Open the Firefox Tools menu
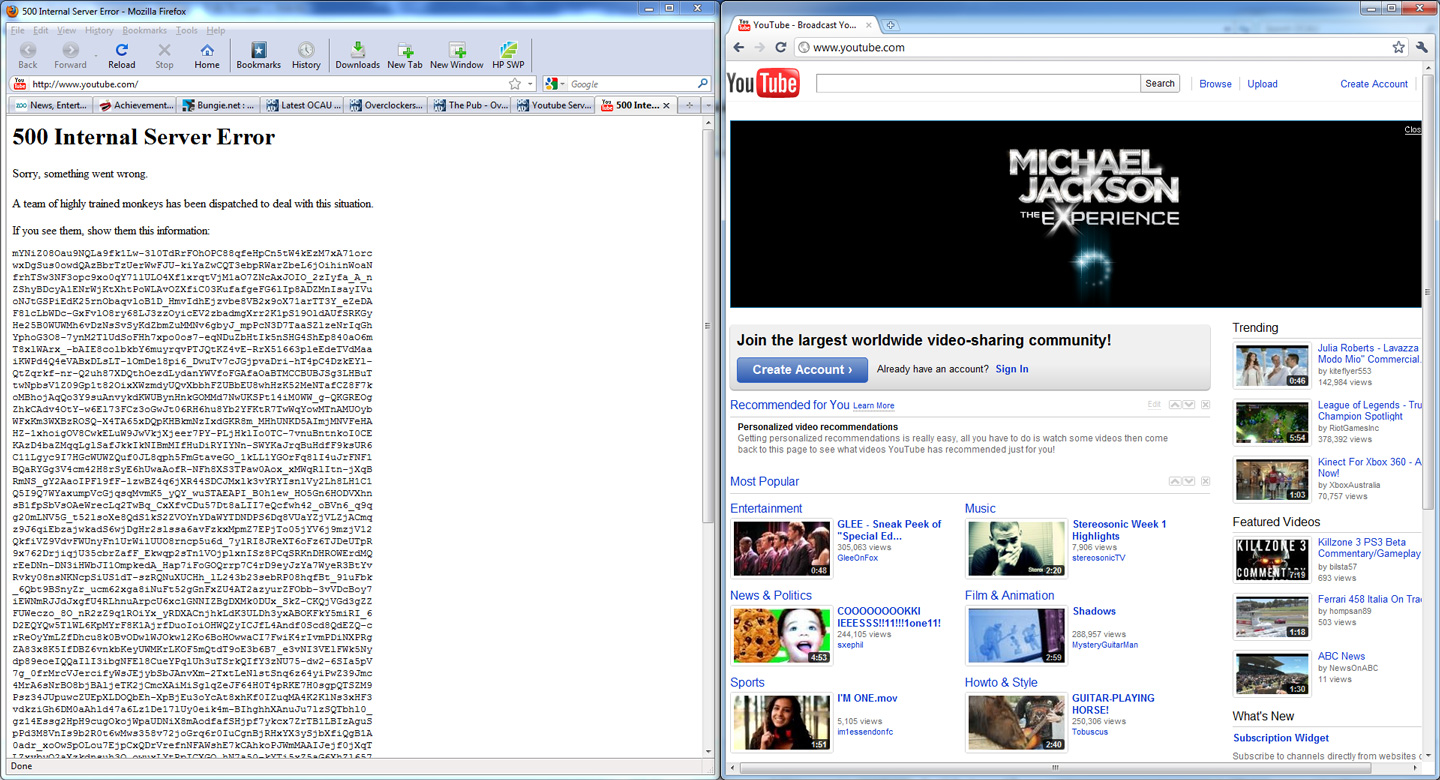This screenshot has height=780, width=1440. click(186, 30)
